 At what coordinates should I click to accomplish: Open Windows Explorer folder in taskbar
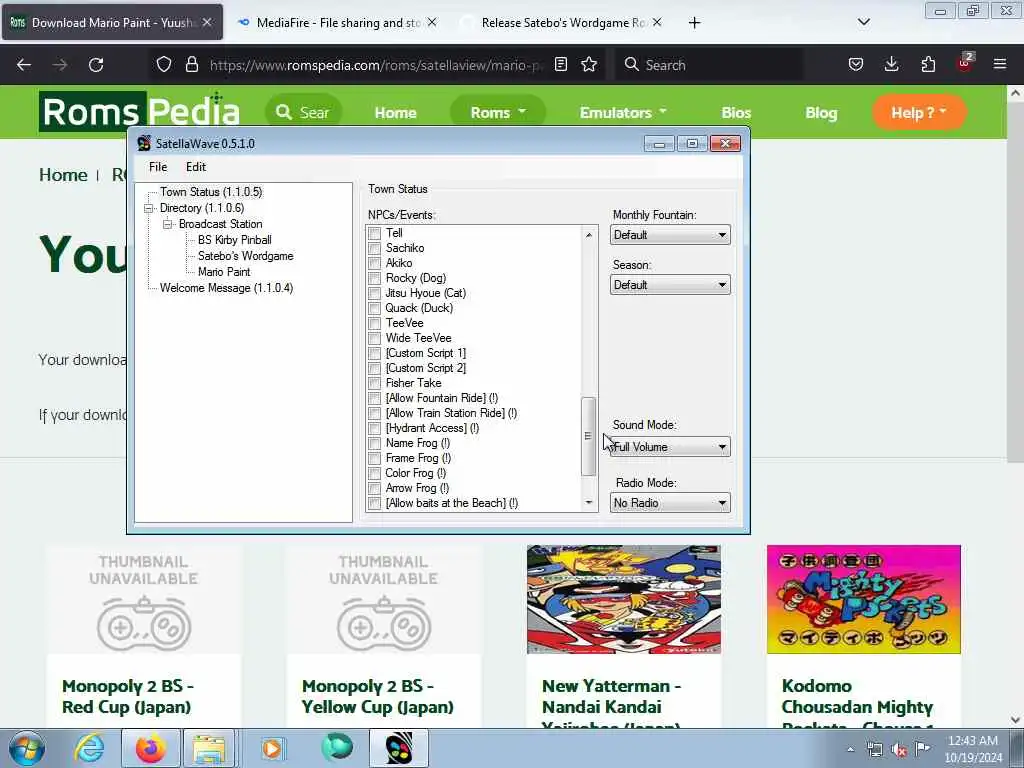209,748
